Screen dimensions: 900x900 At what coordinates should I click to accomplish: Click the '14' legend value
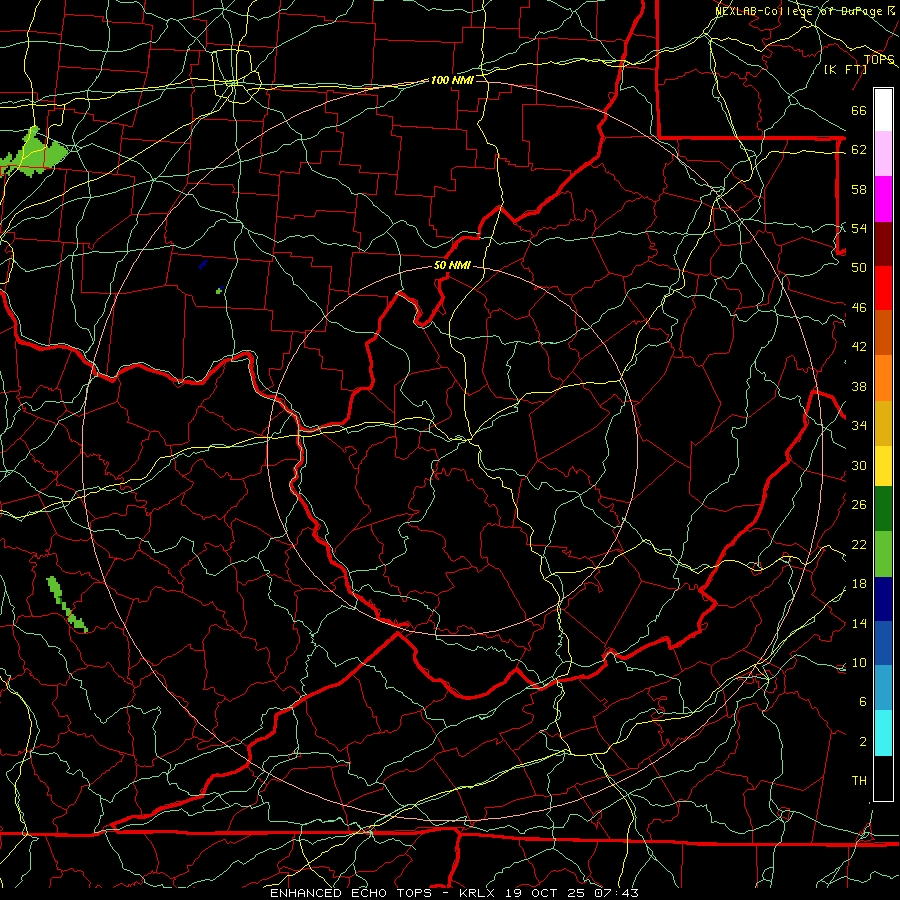point(859,623)
